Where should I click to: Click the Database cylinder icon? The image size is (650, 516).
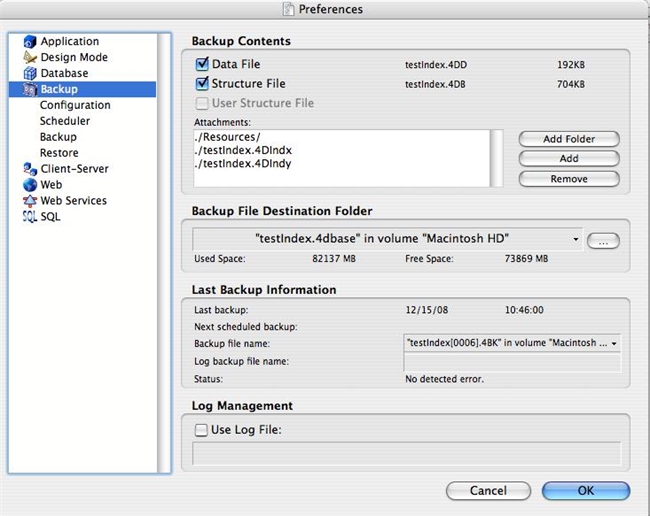pyautogui.click(x=29, y=74)
